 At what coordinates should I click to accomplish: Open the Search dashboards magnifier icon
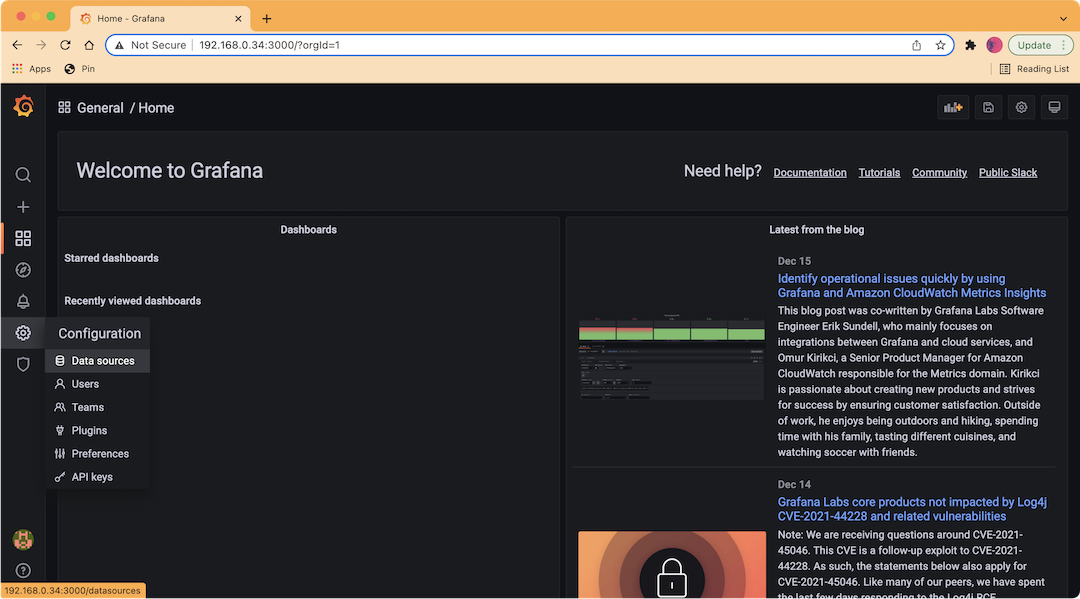23,175
